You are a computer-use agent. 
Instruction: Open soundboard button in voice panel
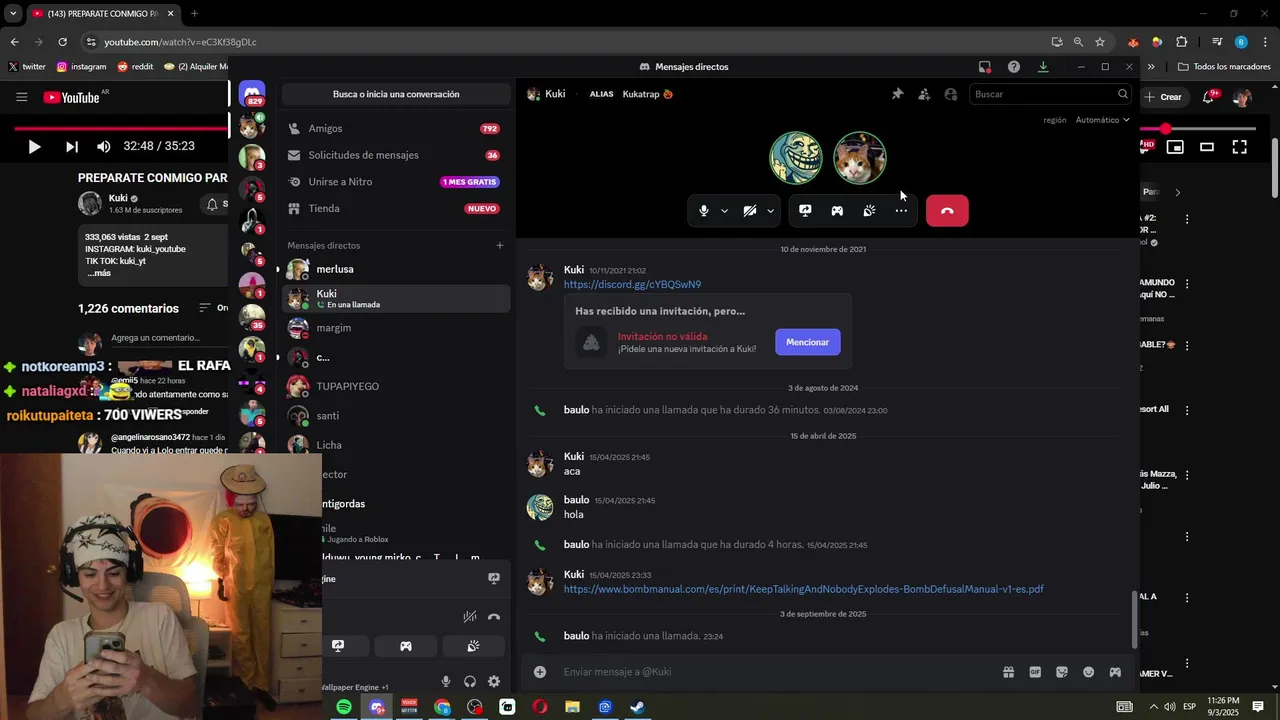(x=473, y=646)
